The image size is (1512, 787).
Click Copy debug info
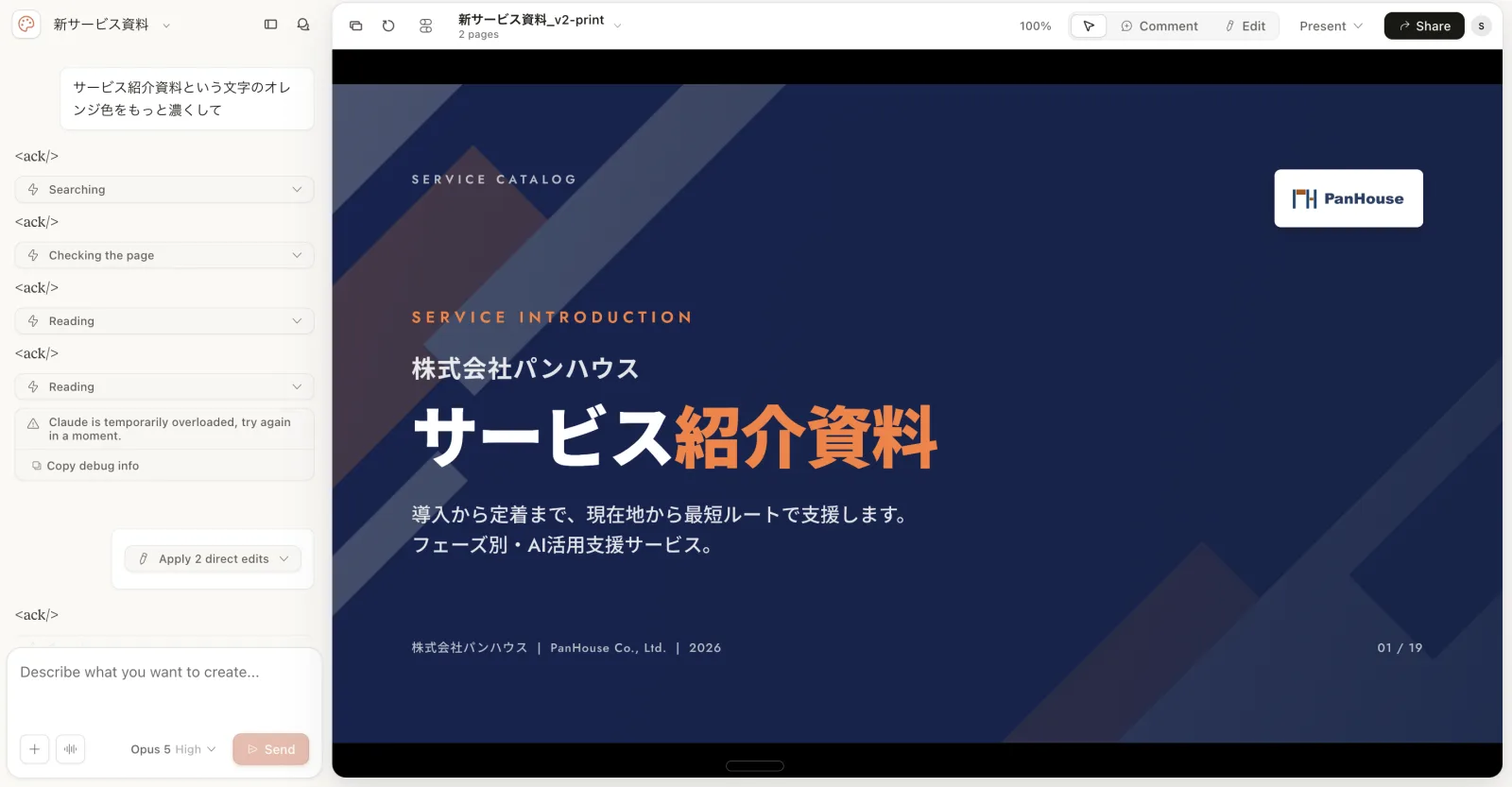tap(86, 466)
